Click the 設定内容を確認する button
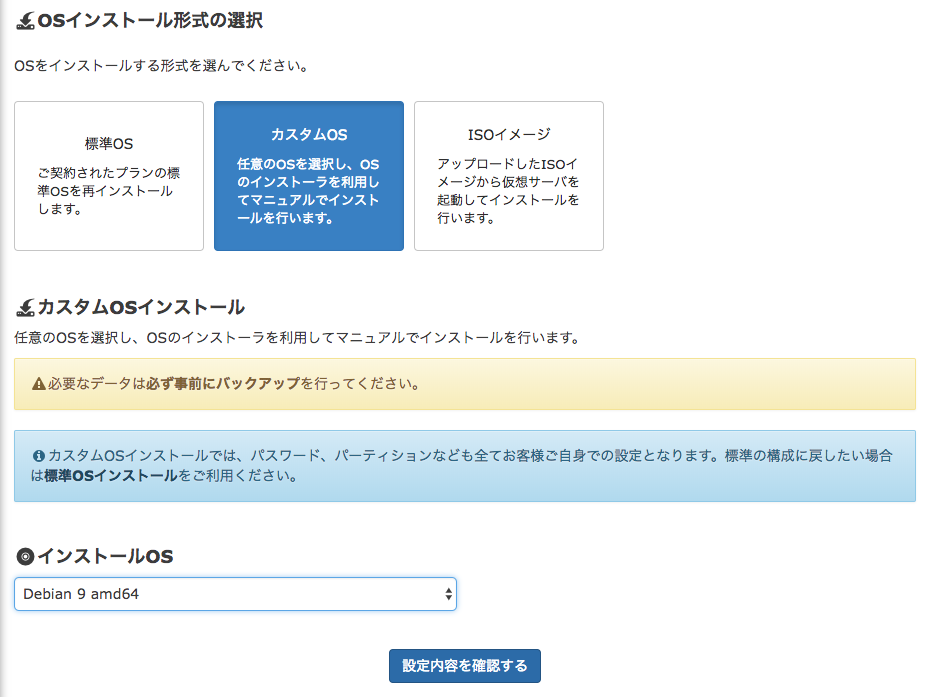Screen dimensions: 927x697 [x=465, y=666]
